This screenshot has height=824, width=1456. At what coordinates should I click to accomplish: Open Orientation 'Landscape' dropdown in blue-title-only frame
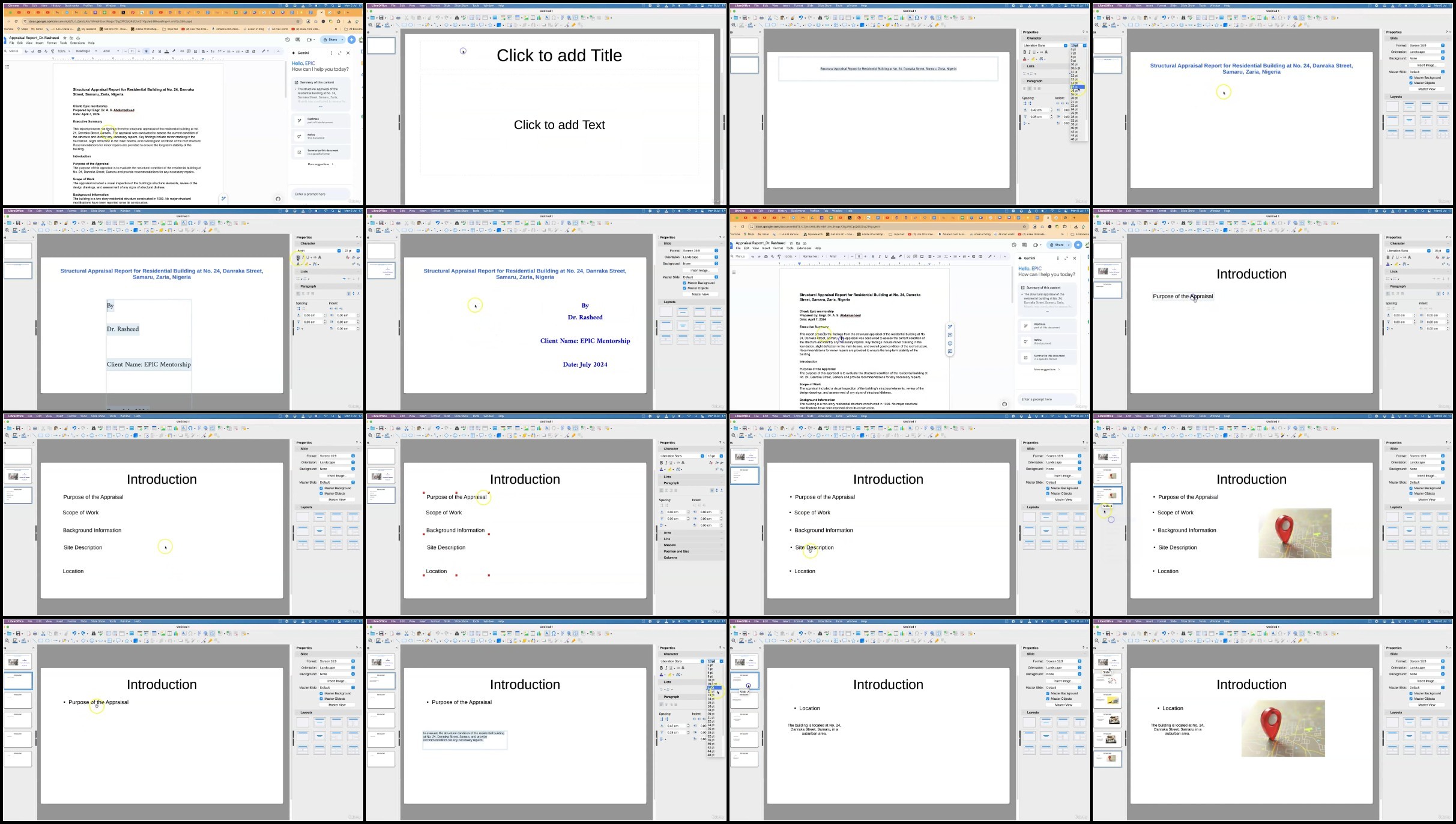(x=1427, y=52)
